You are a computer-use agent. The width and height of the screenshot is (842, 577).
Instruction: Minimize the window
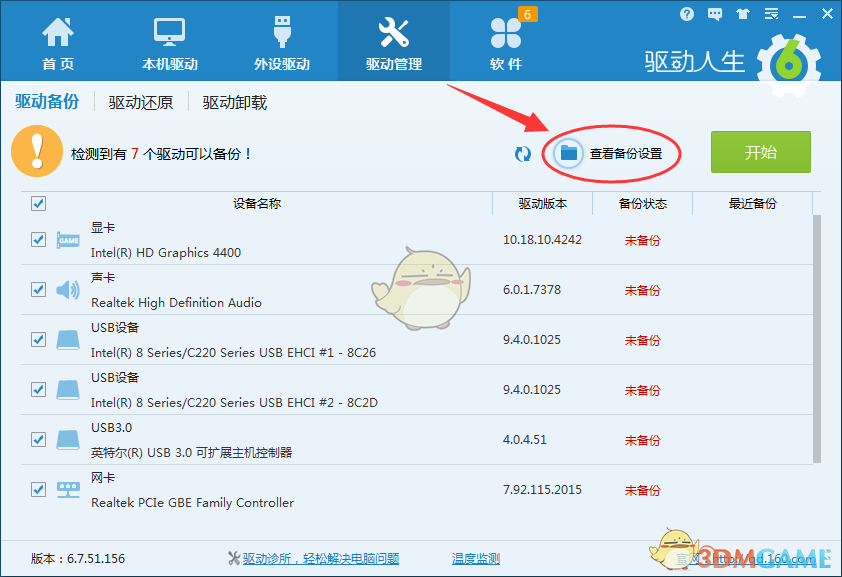tap(800, 16)
